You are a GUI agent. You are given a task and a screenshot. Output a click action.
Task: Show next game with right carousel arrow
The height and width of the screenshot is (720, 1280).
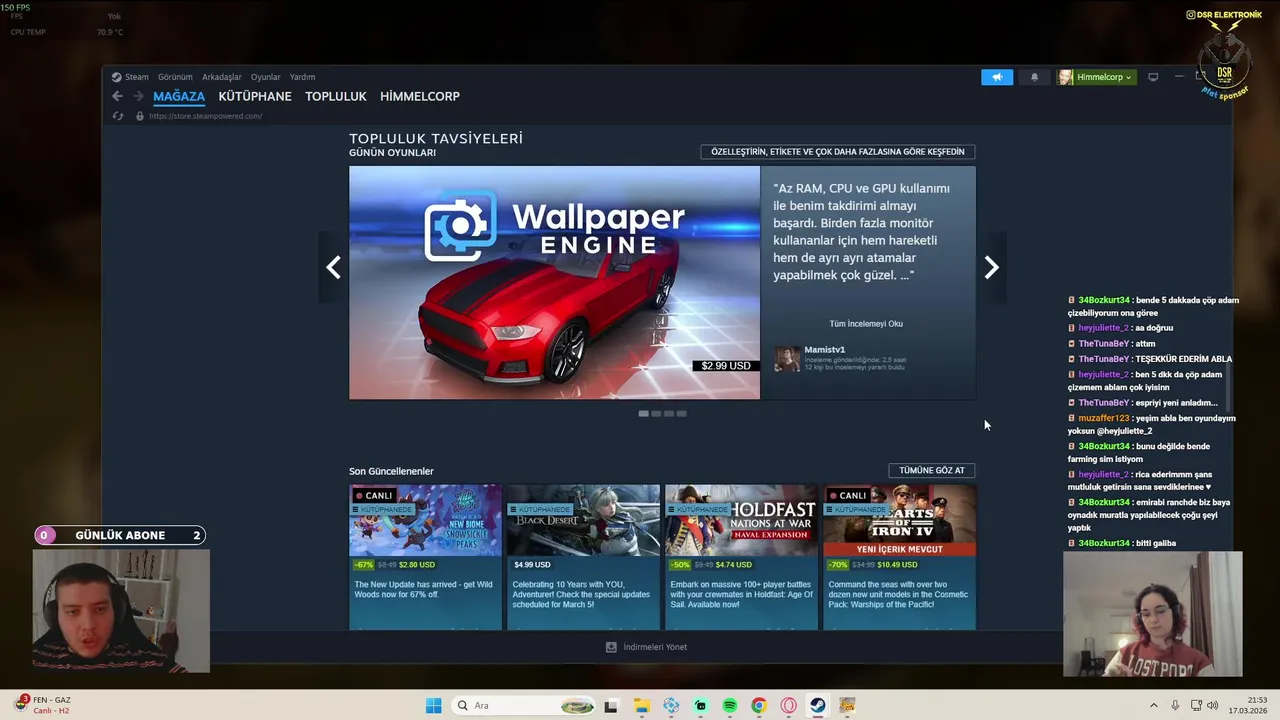991,267
